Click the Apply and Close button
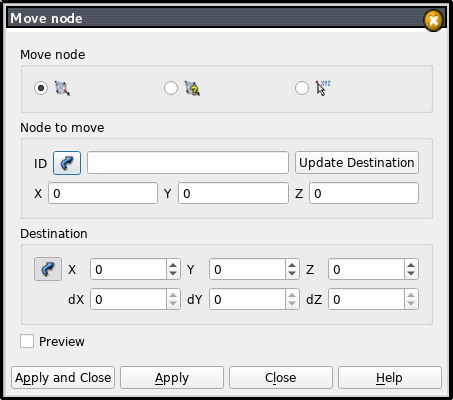The image size is (453, 400). coord(63,378)
